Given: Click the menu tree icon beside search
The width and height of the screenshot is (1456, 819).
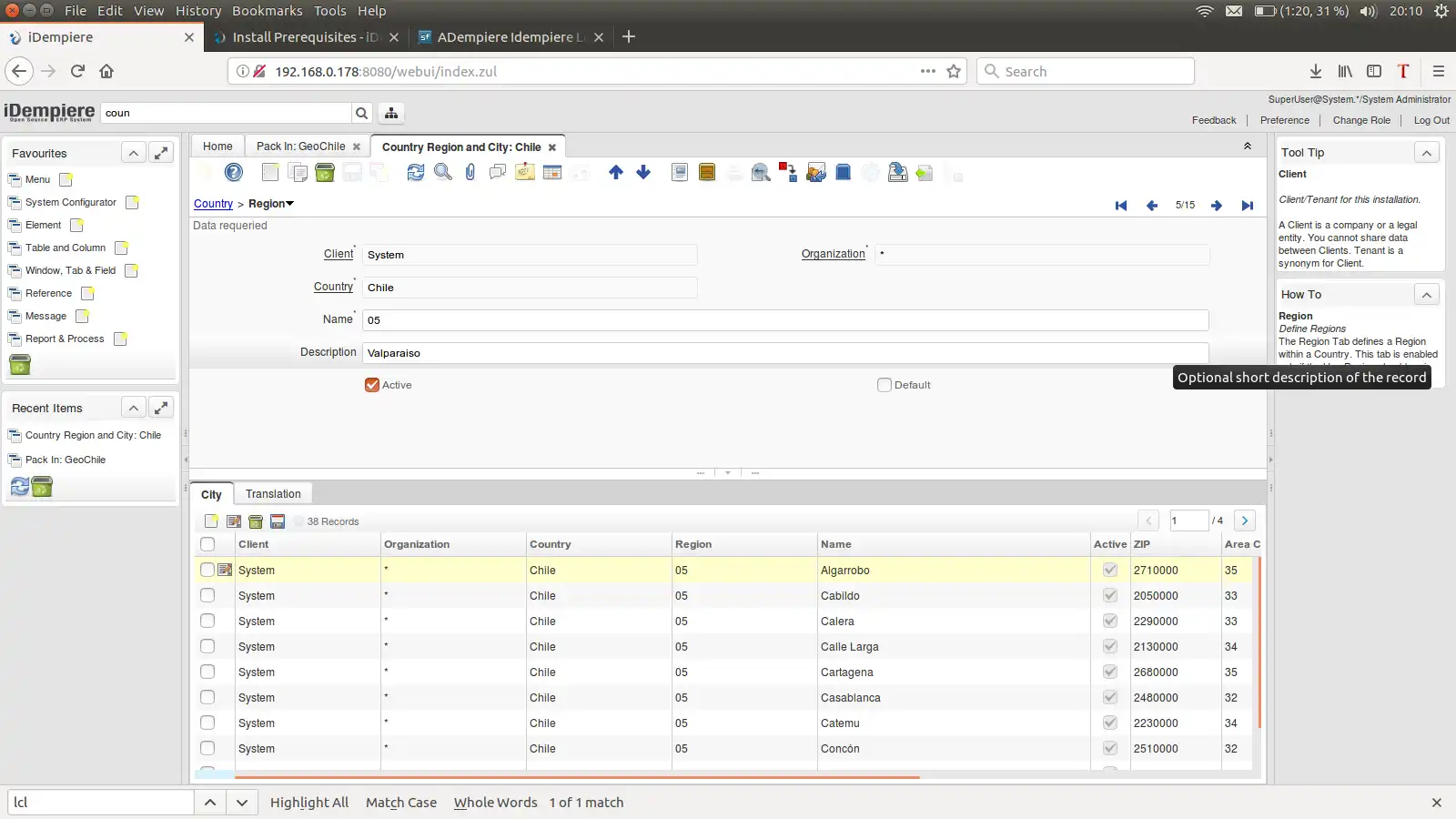Looking at the screenshot, I should tap(391, 113).
